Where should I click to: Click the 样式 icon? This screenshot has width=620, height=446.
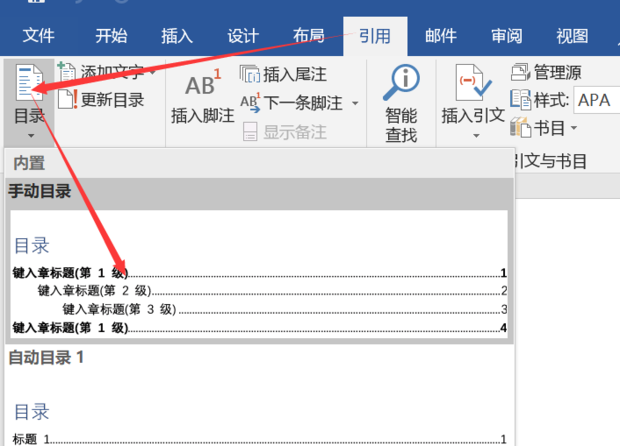[x=520, y=99]
